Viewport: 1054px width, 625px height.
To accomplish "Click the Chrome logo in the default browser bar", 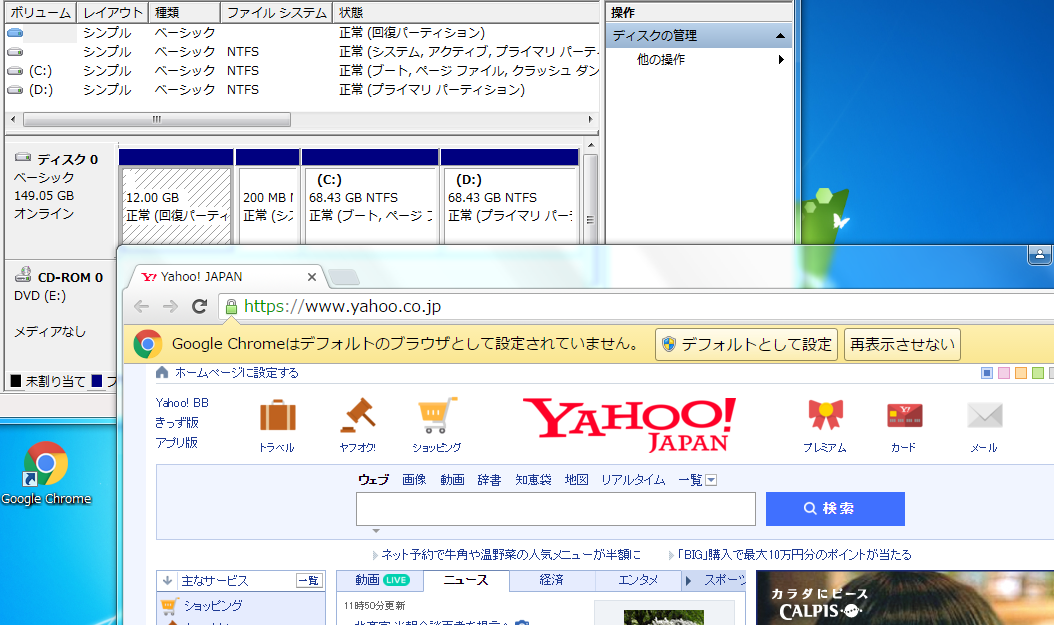I will (148, 344).
